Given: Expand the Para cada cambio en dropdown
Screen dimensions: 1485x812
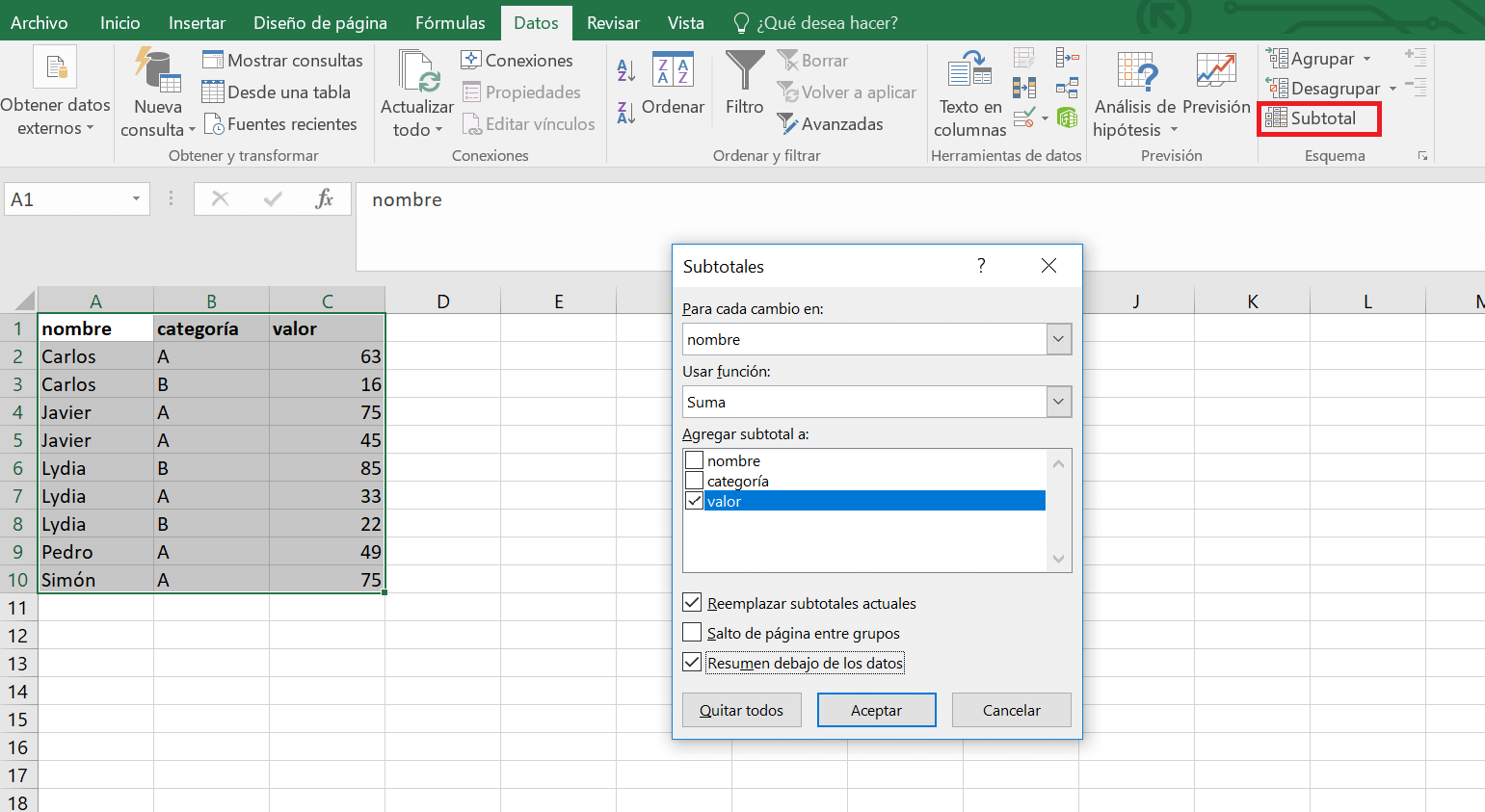Looking at the screenshot, I should pyautogui.click(x=1058, y=339).
